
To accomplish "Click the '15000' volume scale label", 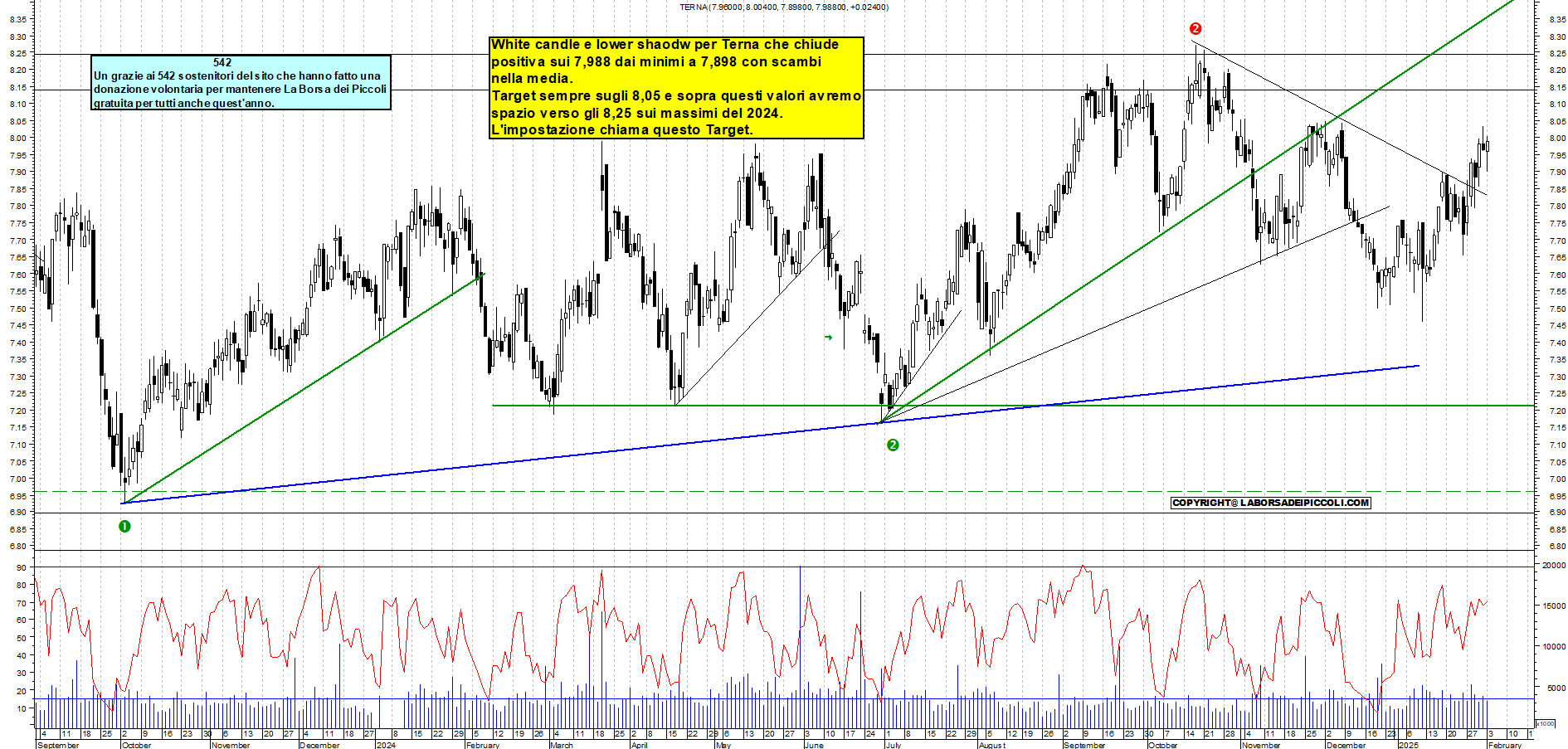I will click(x=1554, y=606).
